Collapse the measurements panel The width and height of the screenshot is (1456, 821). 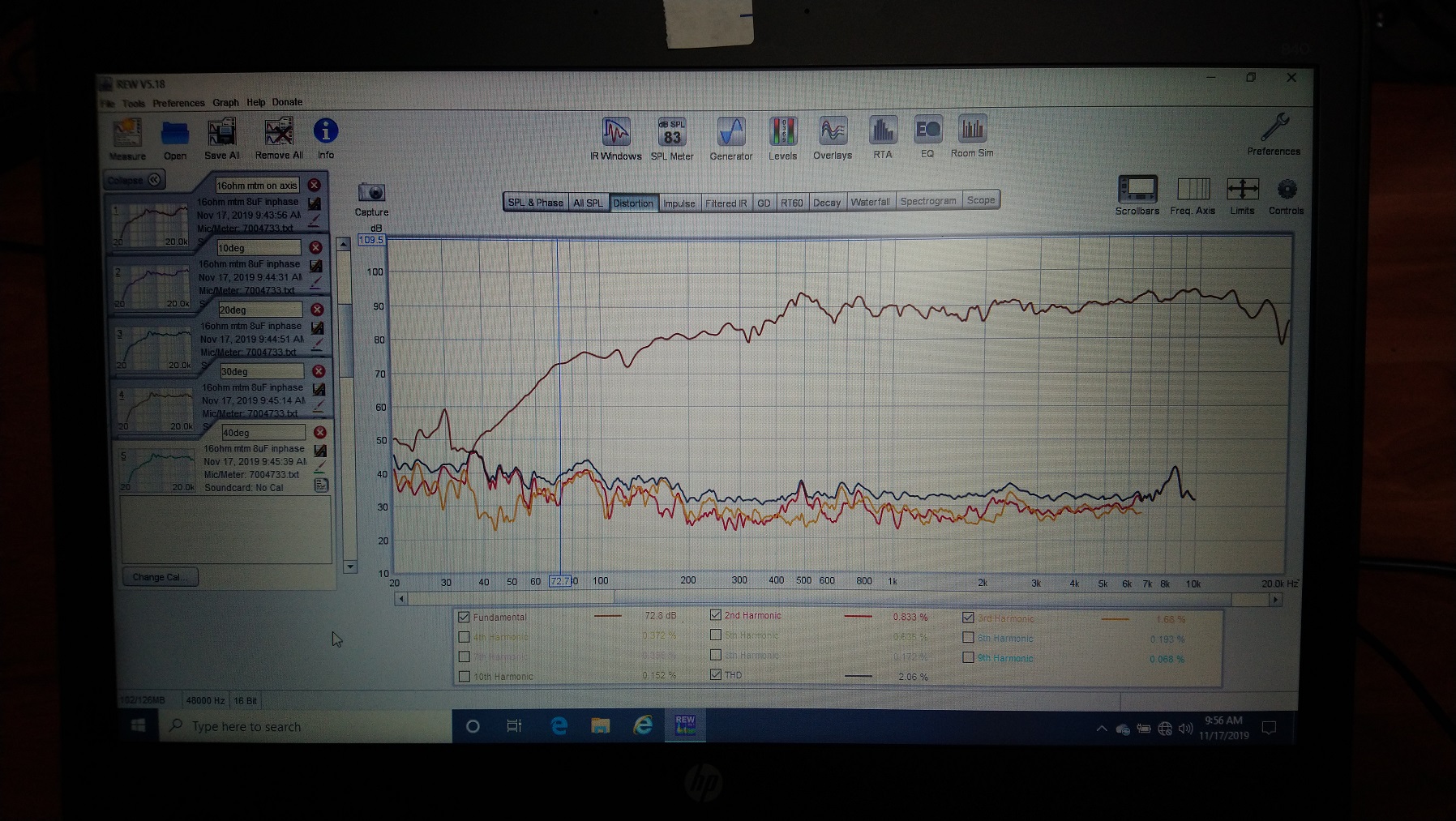click(135, 180)
